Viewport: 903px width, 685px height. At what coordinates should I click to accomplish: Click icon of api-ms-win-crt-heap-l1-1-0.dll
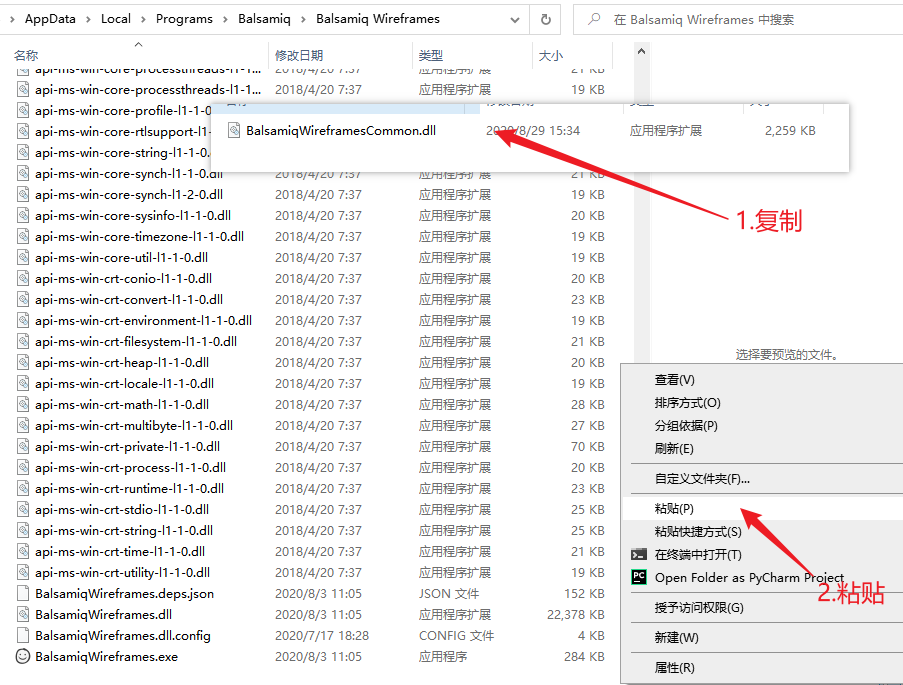click(23, 362)
